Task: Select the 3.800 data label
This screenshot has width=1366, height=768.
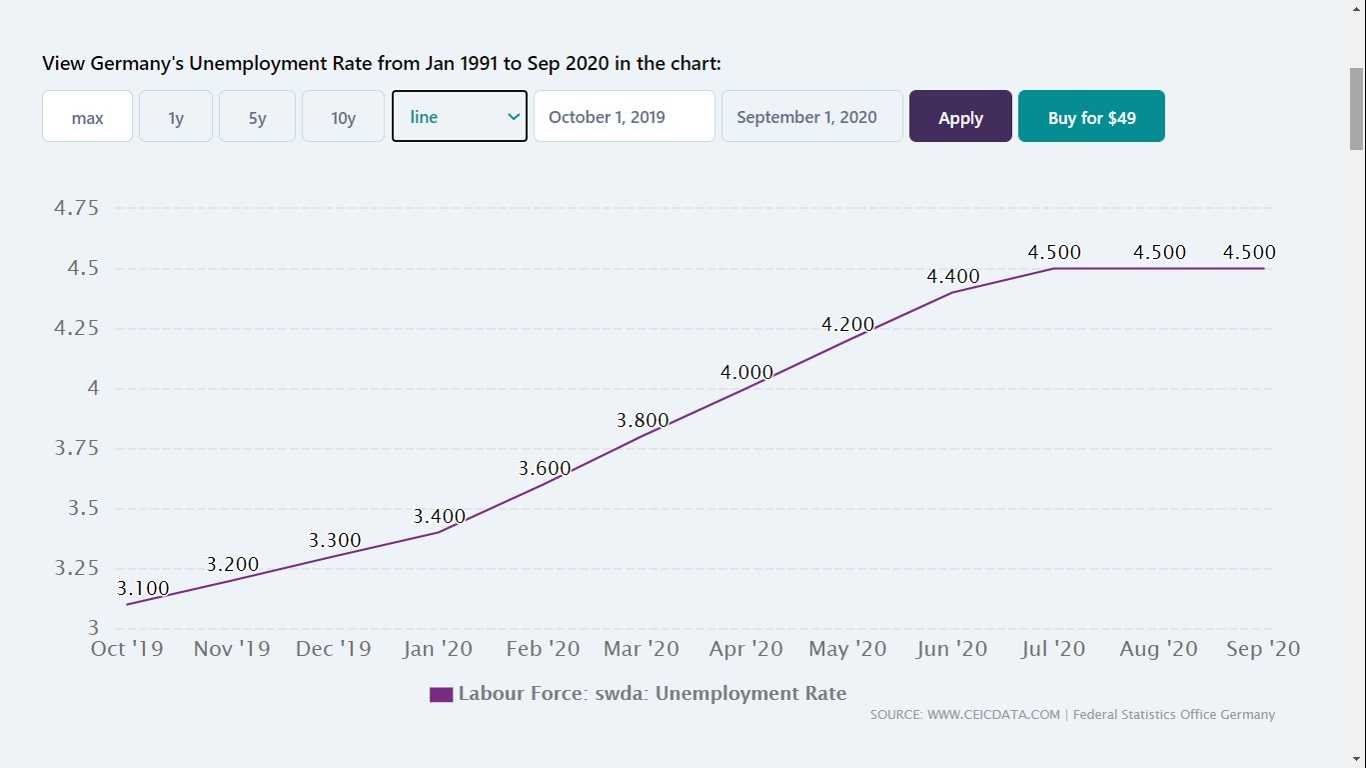Action: [642, 420]
